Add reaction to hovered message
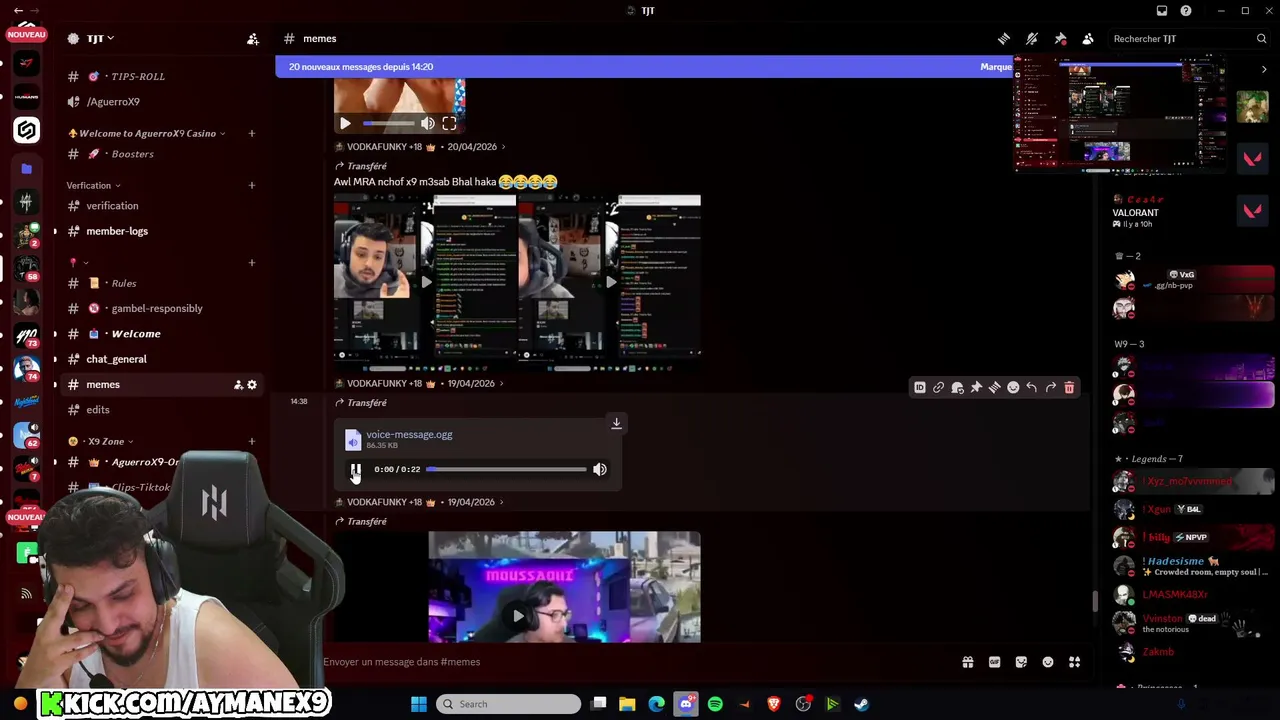Image resolution: width=1280 pixels, height=720 pixels. click(x=1013, y=388)
